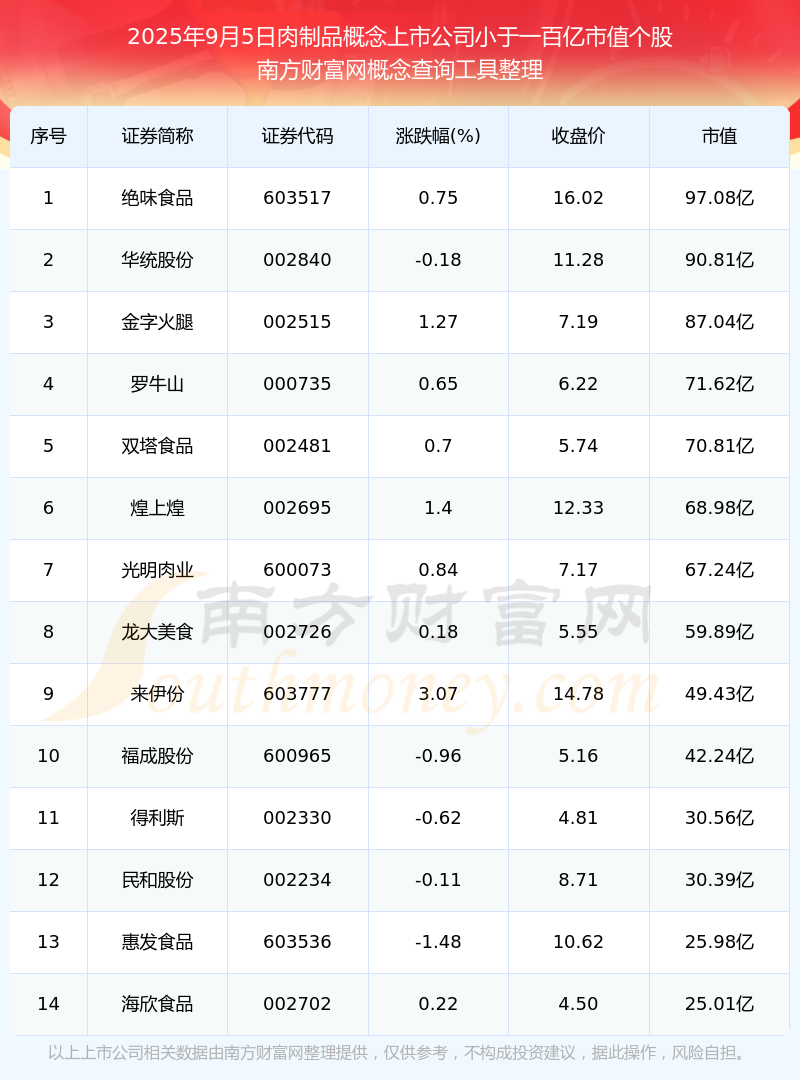Click closing price 16.02
The image size is (800, 1080).
[x=578, y=198]
